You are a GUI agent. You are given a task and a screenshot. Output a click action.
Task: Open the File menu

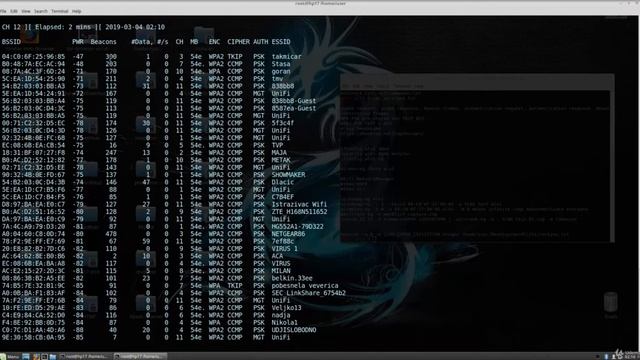[x=3, y=11]
